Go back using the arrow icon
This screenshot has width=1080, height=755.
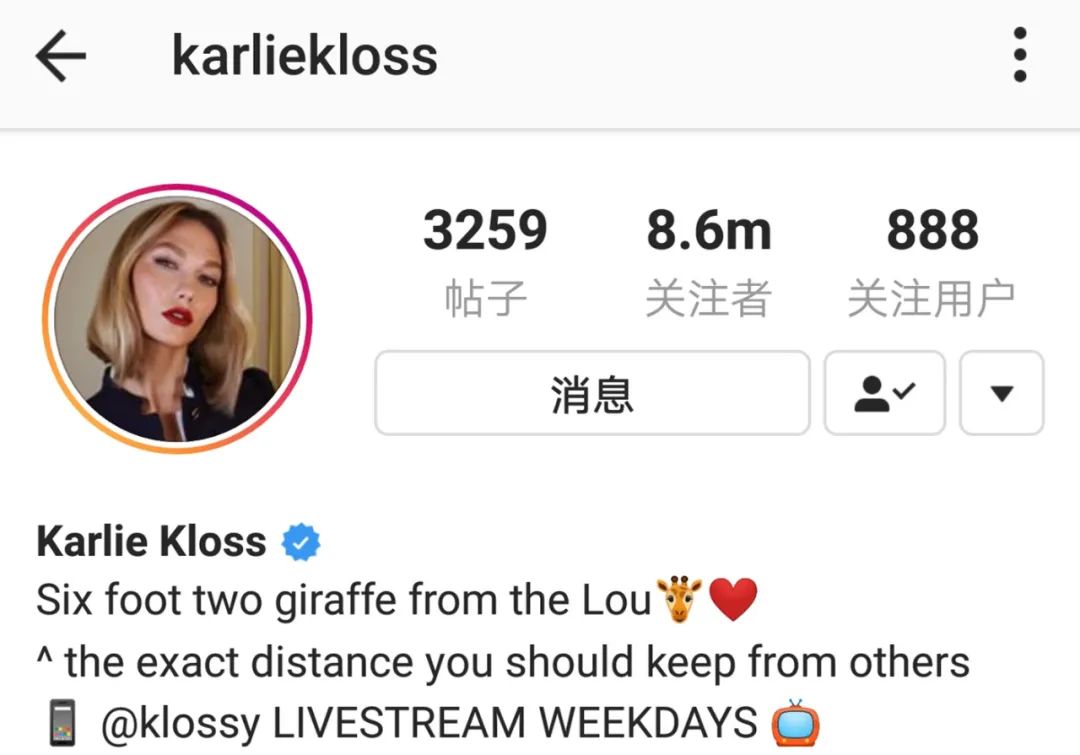(x=61, y=56)
